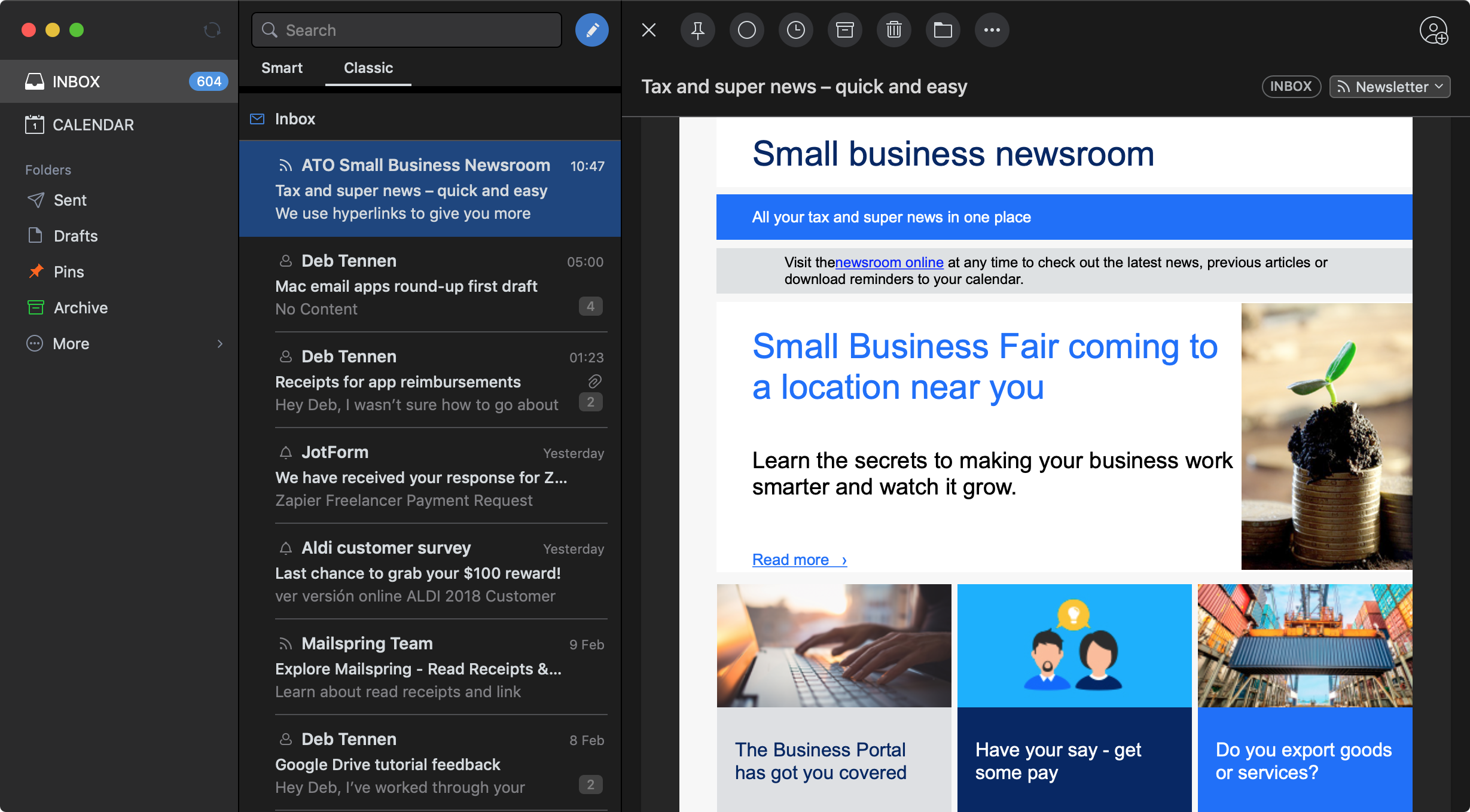
Task: Click the Archive folder in sidebar
Action: tap(81, 308)
